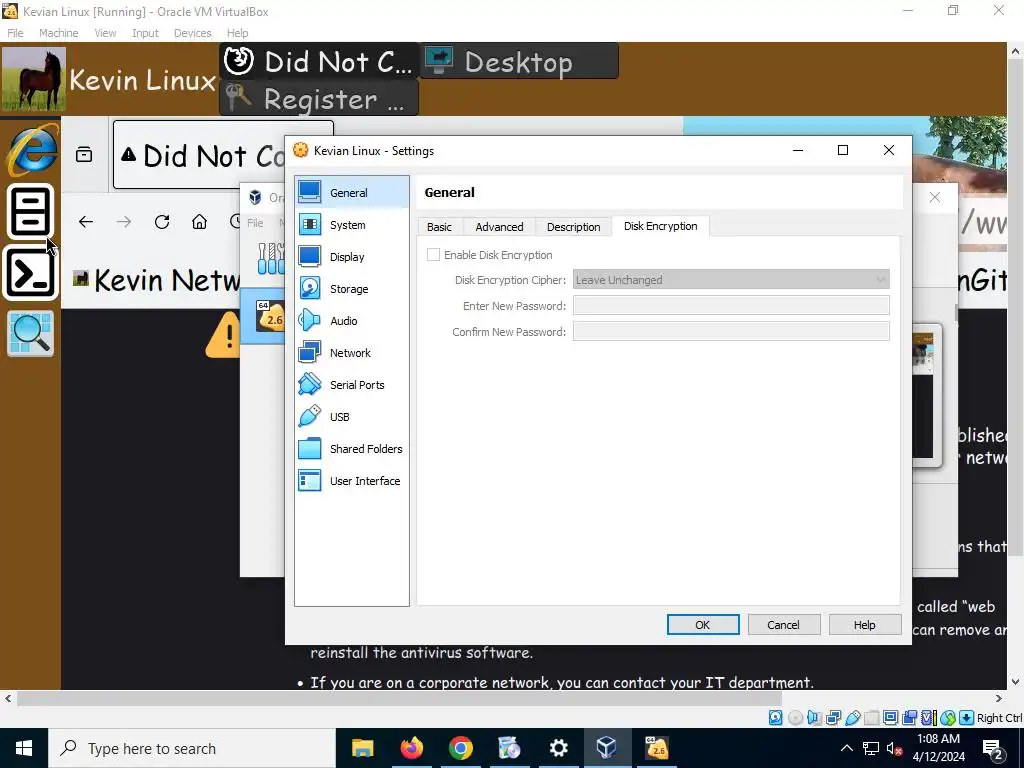Open the VM window File menu
Screen dimensions: 1024x768
[15, 33]
